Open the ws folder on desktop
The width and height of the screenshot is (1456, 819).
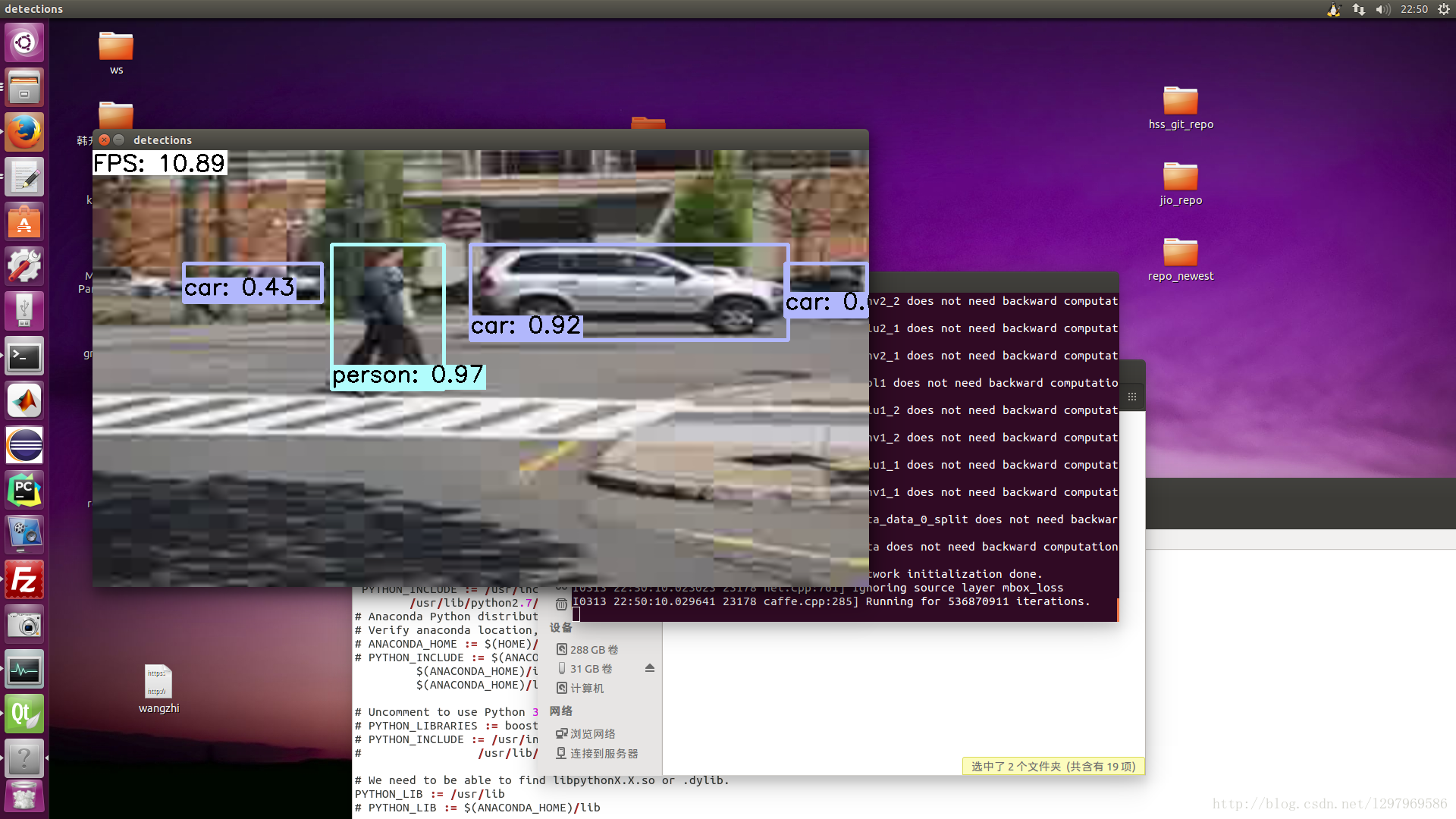(x=116, y=52)
